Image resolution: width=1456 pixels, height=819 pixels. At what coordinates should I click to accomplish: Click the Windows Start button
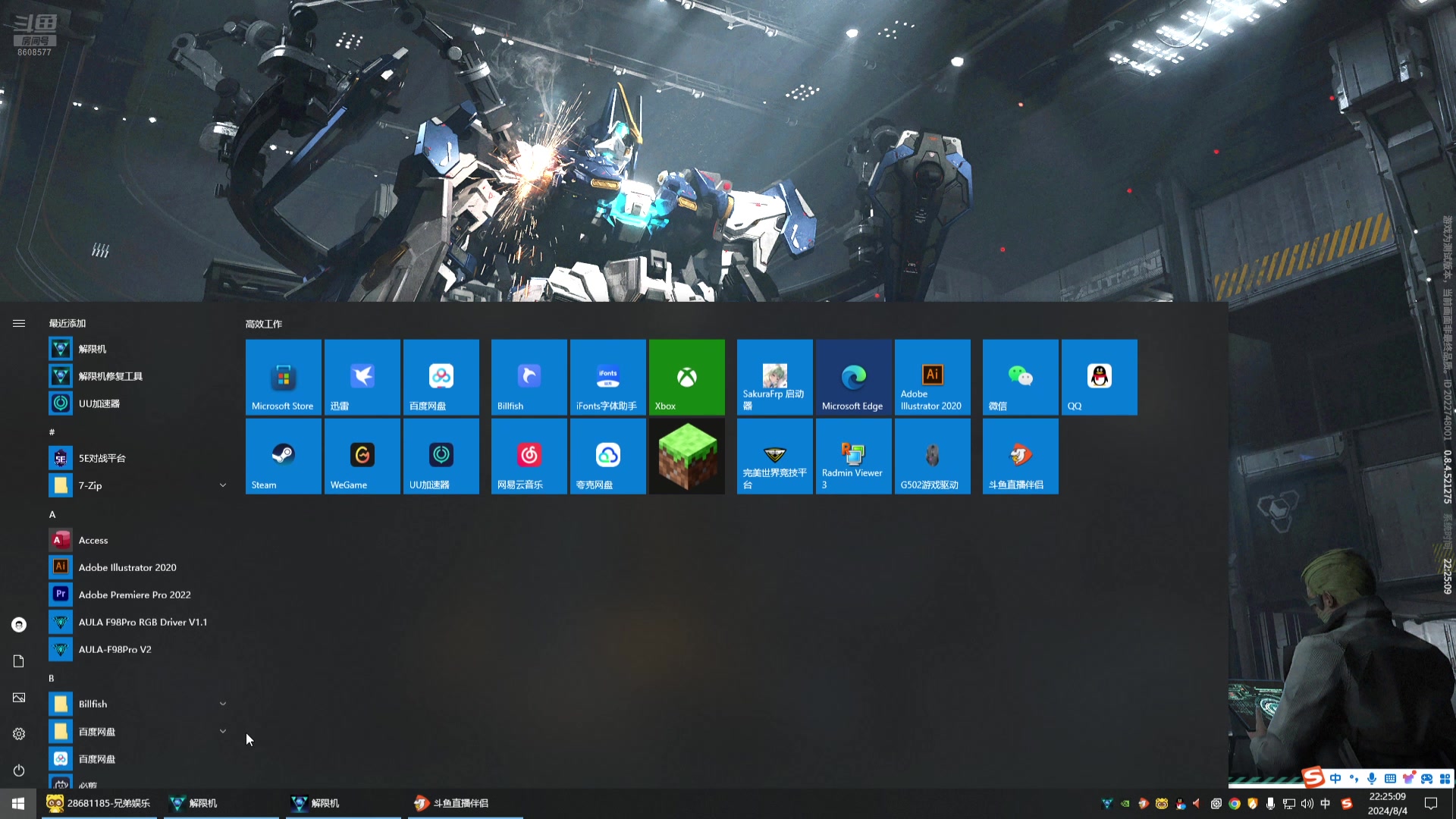[x=18, y=803]
